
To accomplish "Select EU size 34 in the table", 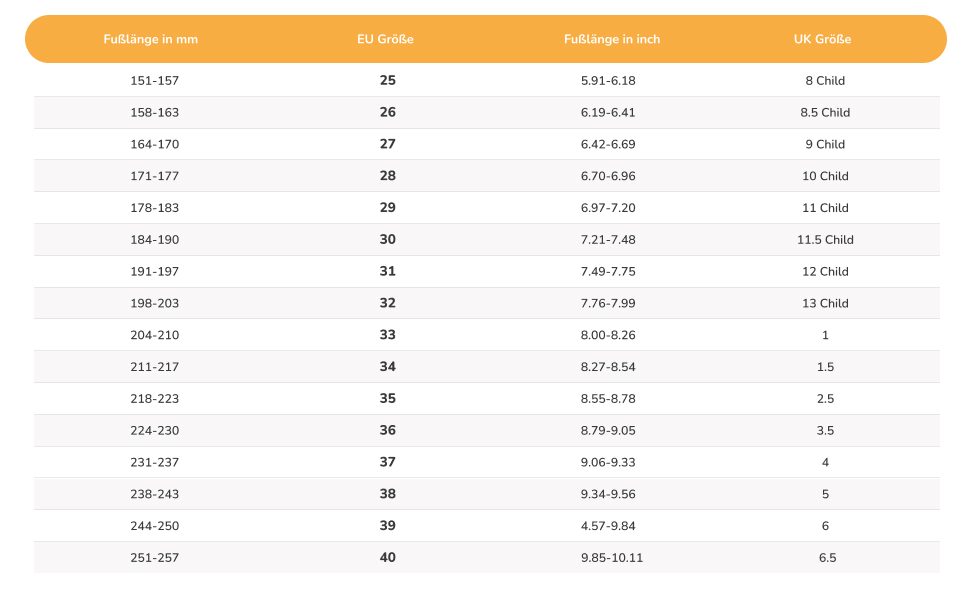I will [388, 367].
